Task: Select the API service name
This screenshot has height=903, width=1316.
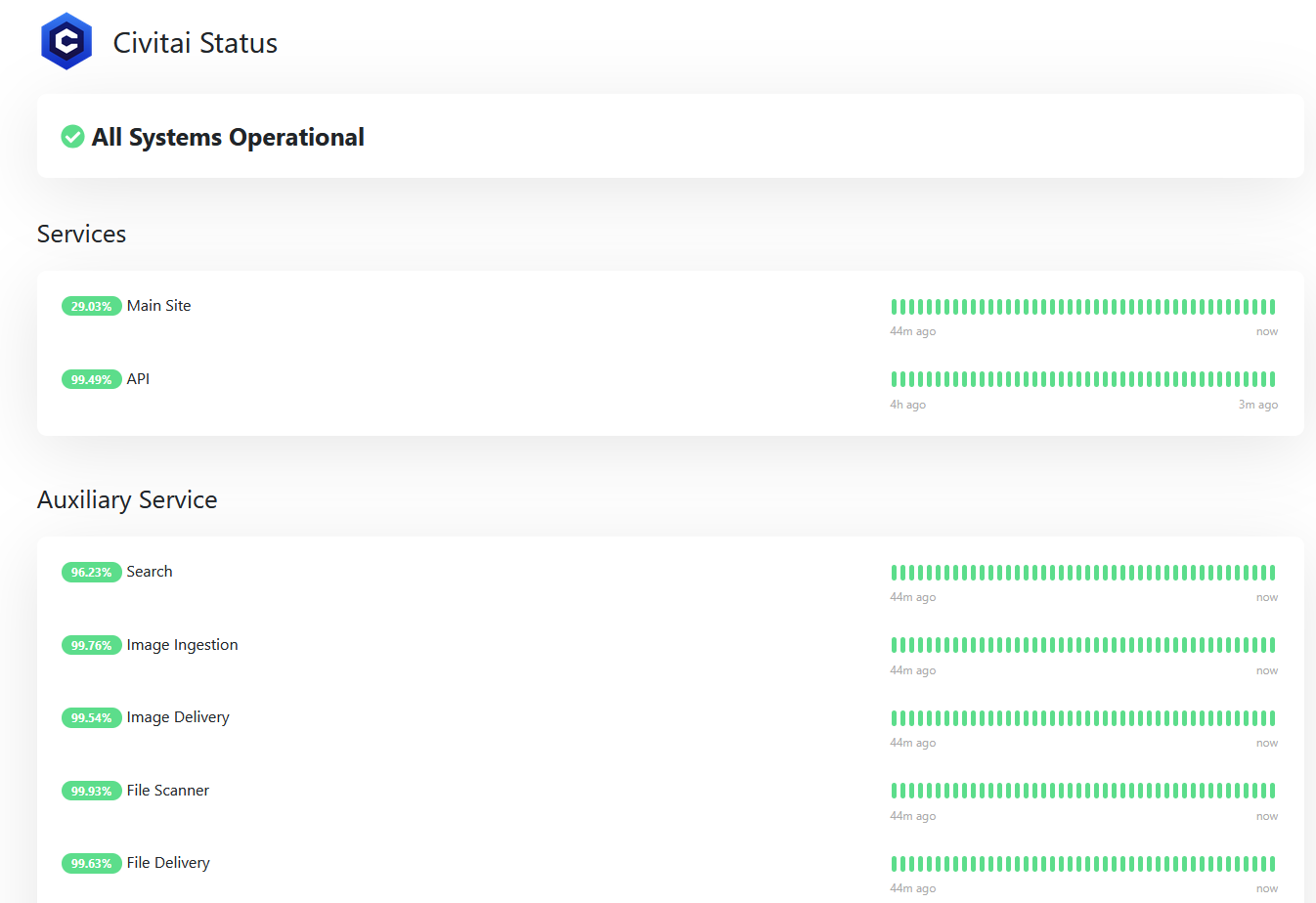Action: (138, 379)
